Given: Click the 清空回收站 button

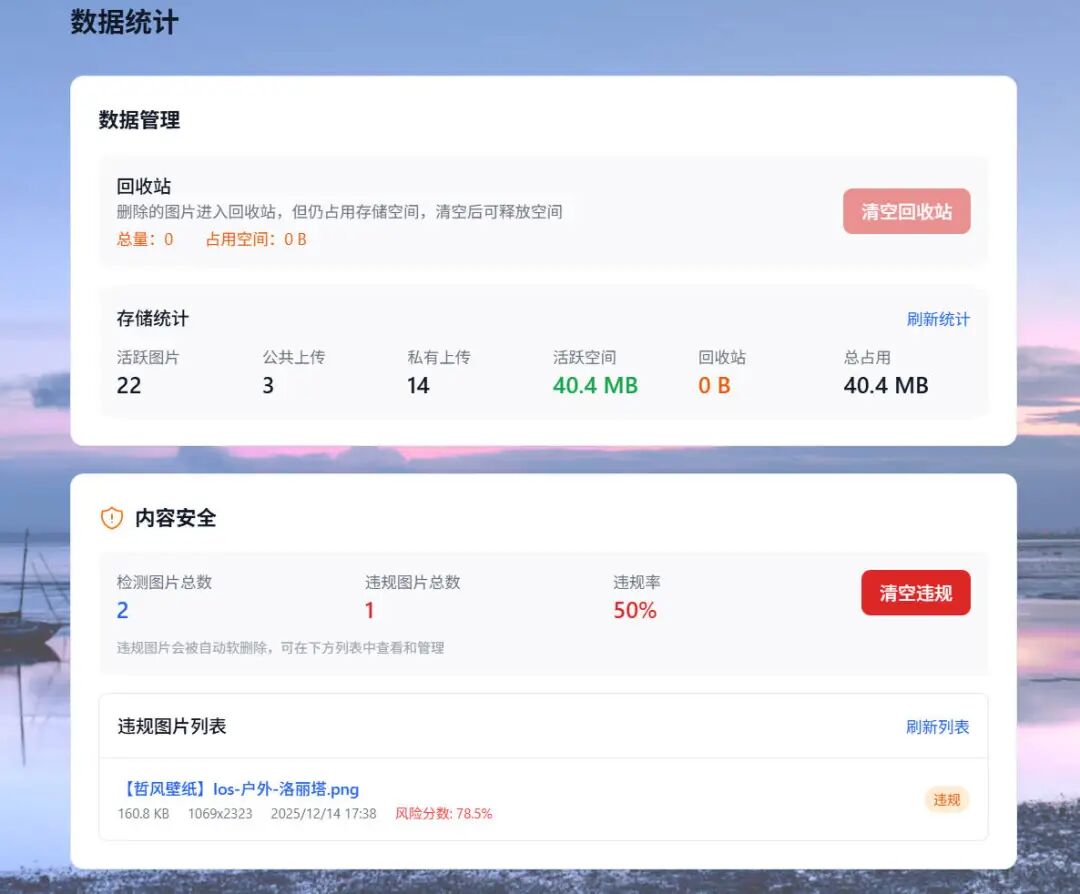Looking at the screenshot, I should pyautogui.click(x=906, y=211).
